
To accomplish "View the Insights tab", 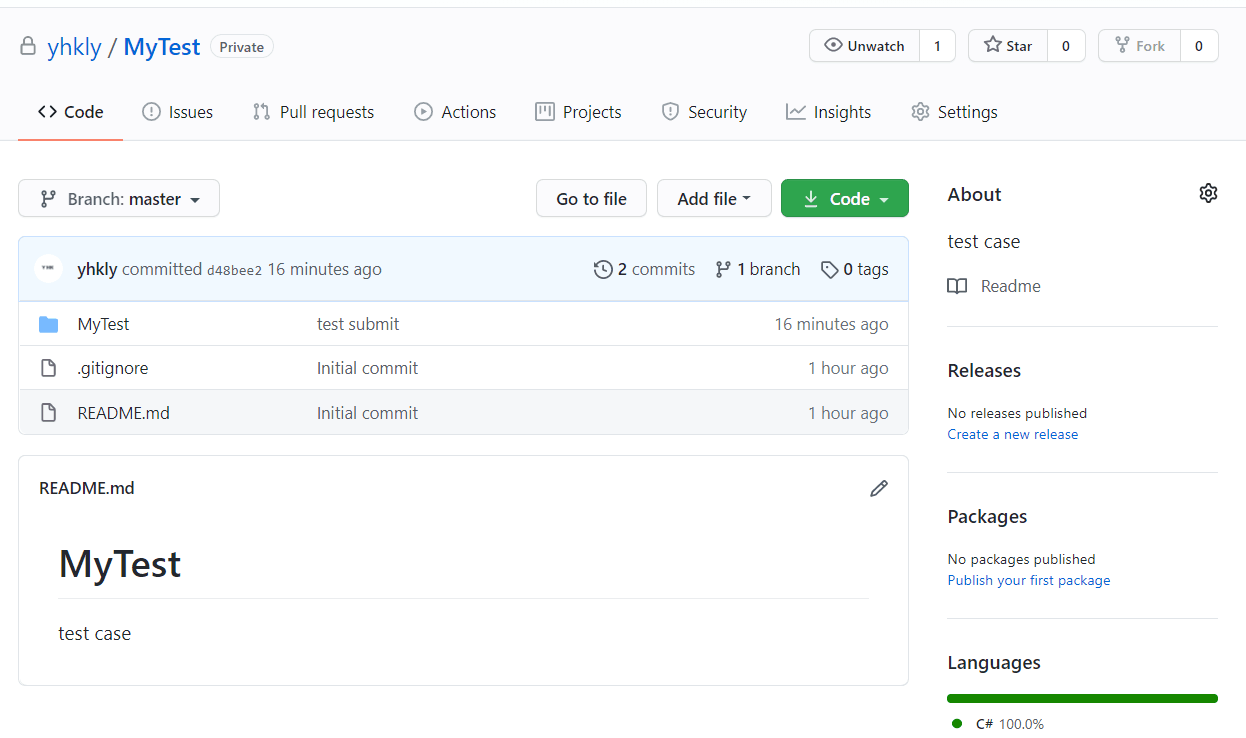I will tap(828, 112).
